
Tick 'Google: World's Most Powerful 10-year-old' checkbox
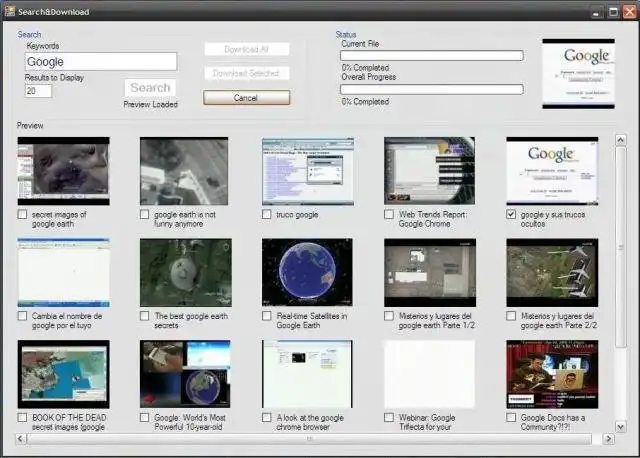point(144,418)
